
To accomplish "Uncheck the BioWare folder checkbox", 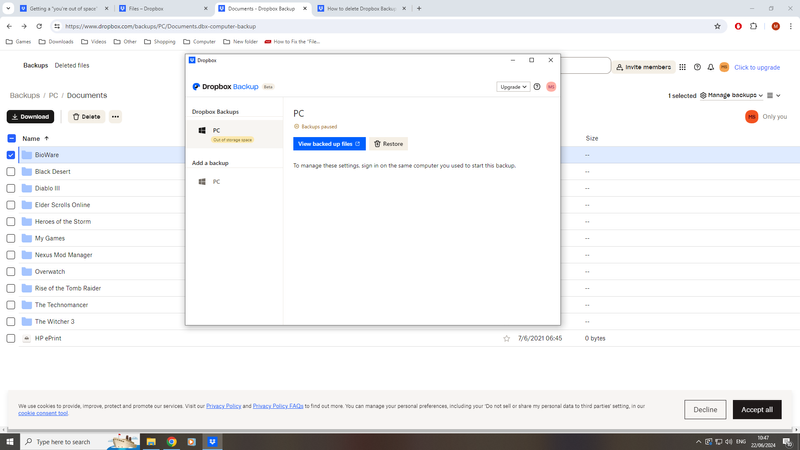I will coord(11,155).
